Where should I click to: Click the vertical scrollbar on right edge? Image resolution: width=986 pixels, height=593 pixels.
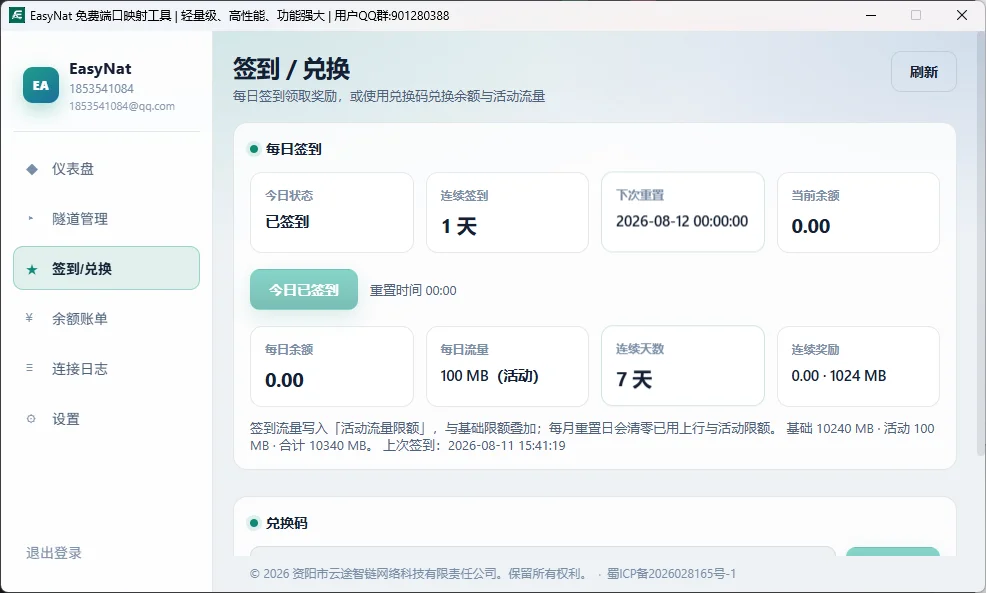980,245
